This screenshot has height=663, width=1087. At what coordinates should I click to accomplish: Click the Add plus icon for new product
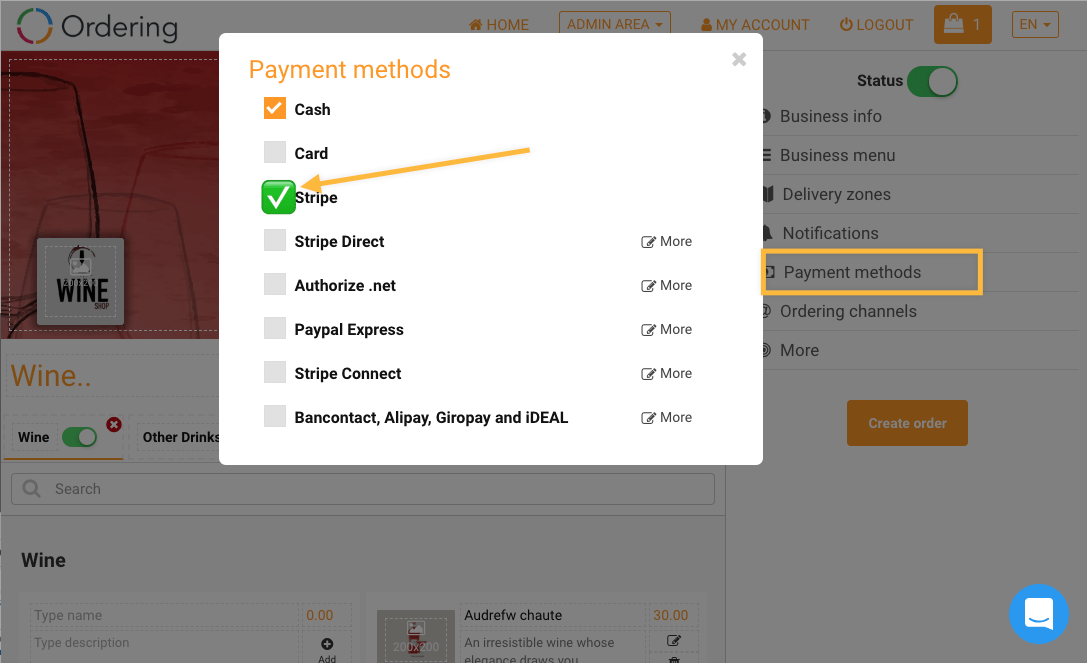tap(327, 644)
